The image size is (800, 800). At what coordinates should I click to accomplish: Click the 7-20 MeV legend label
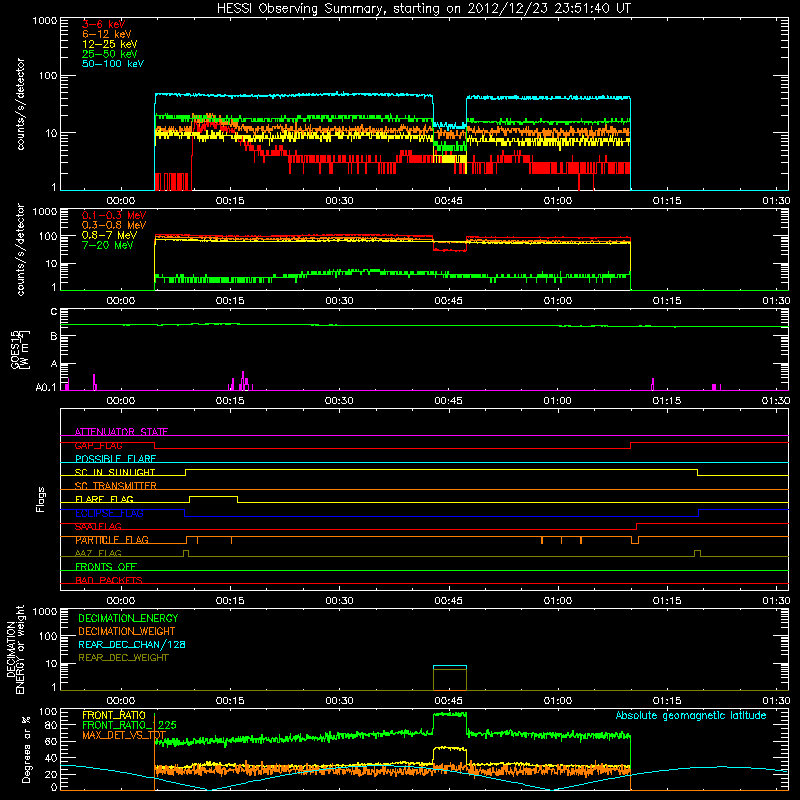coord(108,245)
